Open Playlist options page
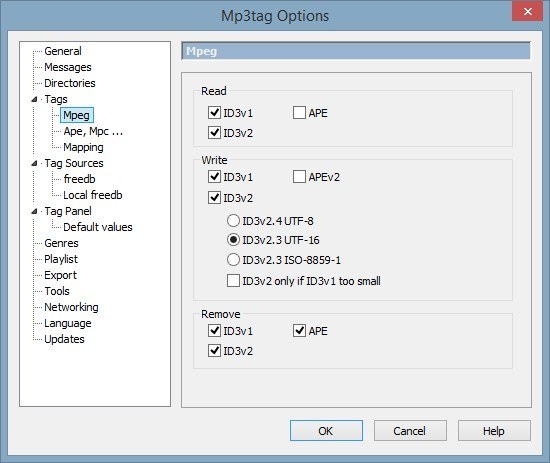This screenshot has width=550, height=463. 61,259
